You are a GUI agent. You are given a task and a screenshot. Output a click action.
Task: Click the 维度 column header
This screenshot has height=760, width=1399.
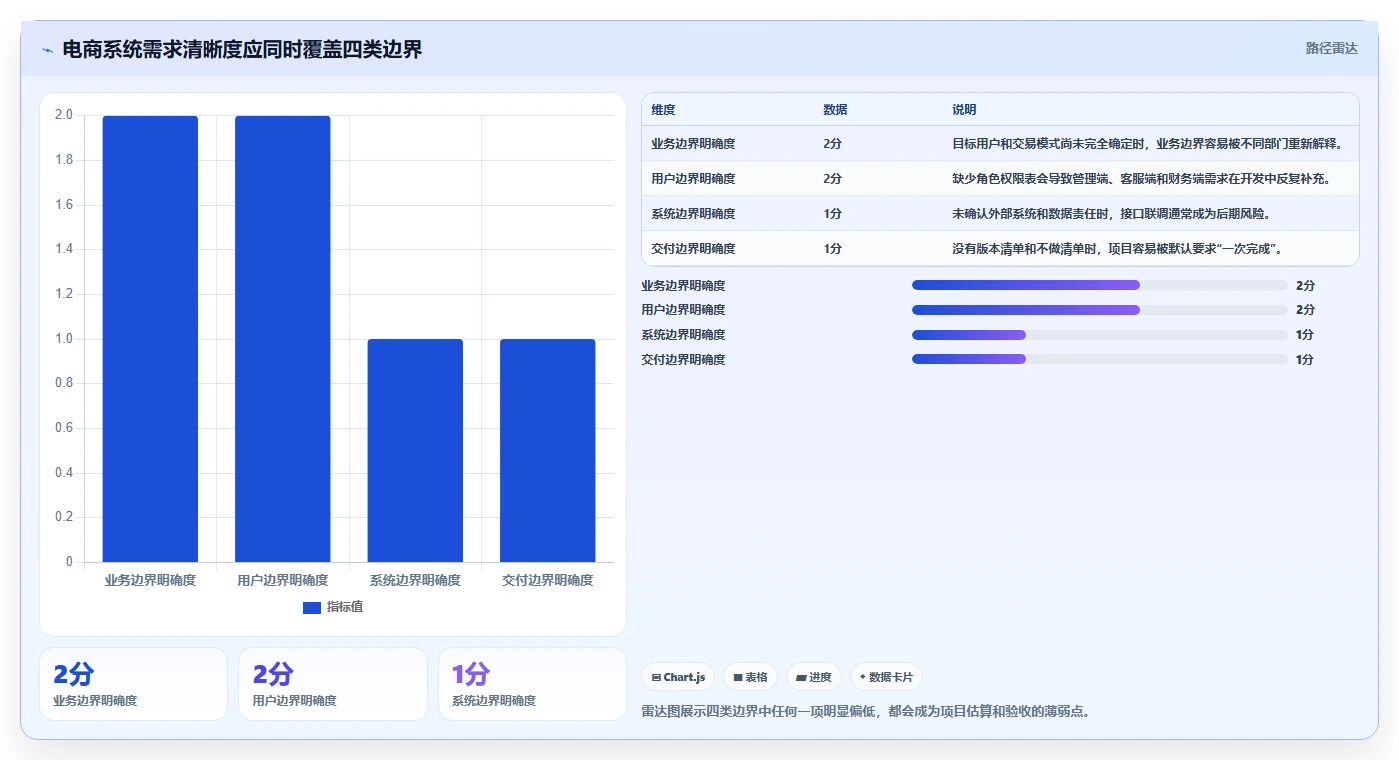(x=664, y=110)
